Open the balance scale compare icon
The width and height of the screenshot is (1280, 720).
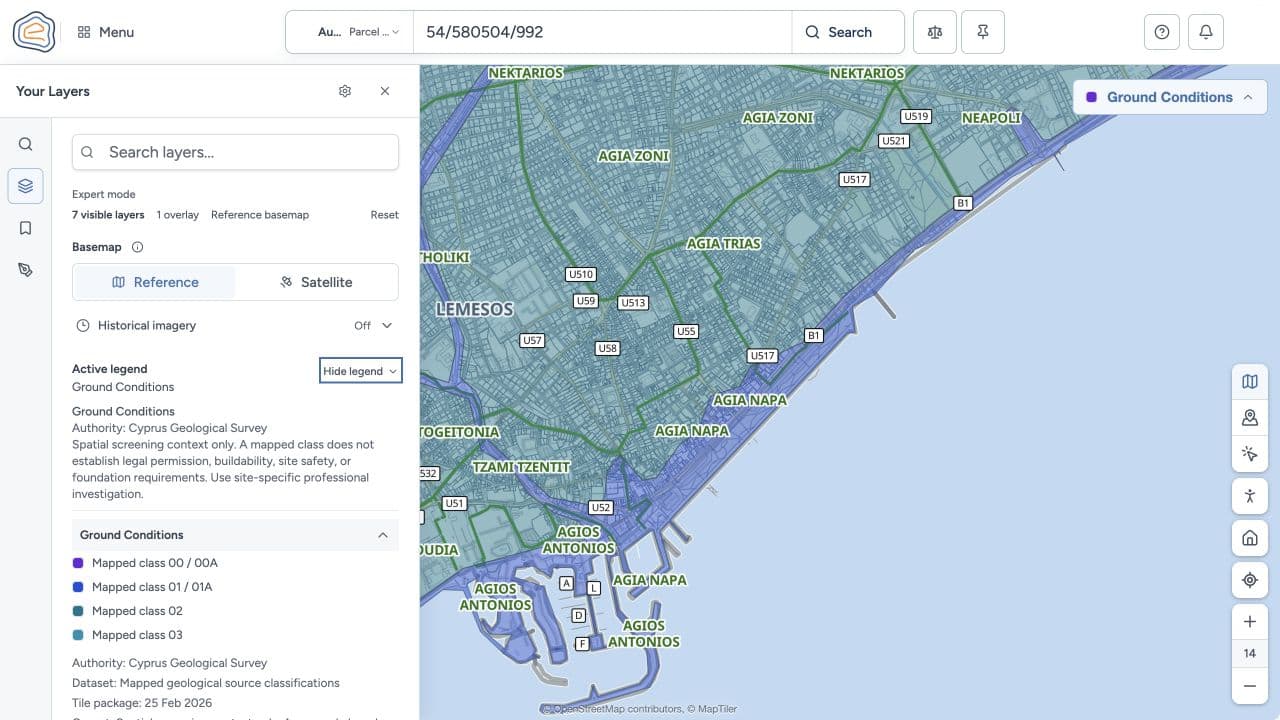point(935,32)
